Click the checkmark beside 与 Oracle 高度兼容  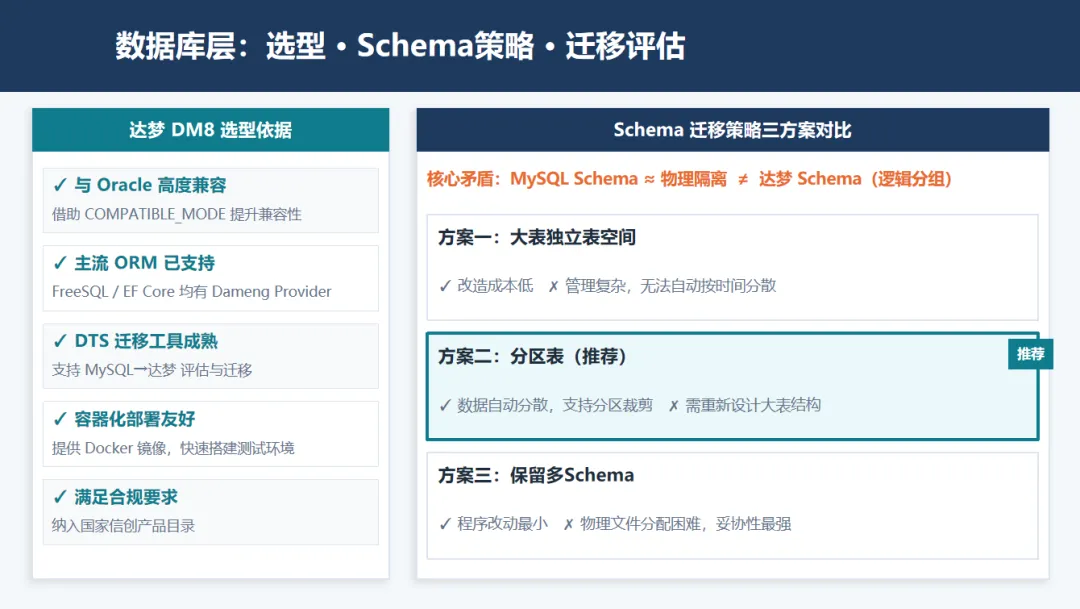pyautogui.click(x=60, y=185)
